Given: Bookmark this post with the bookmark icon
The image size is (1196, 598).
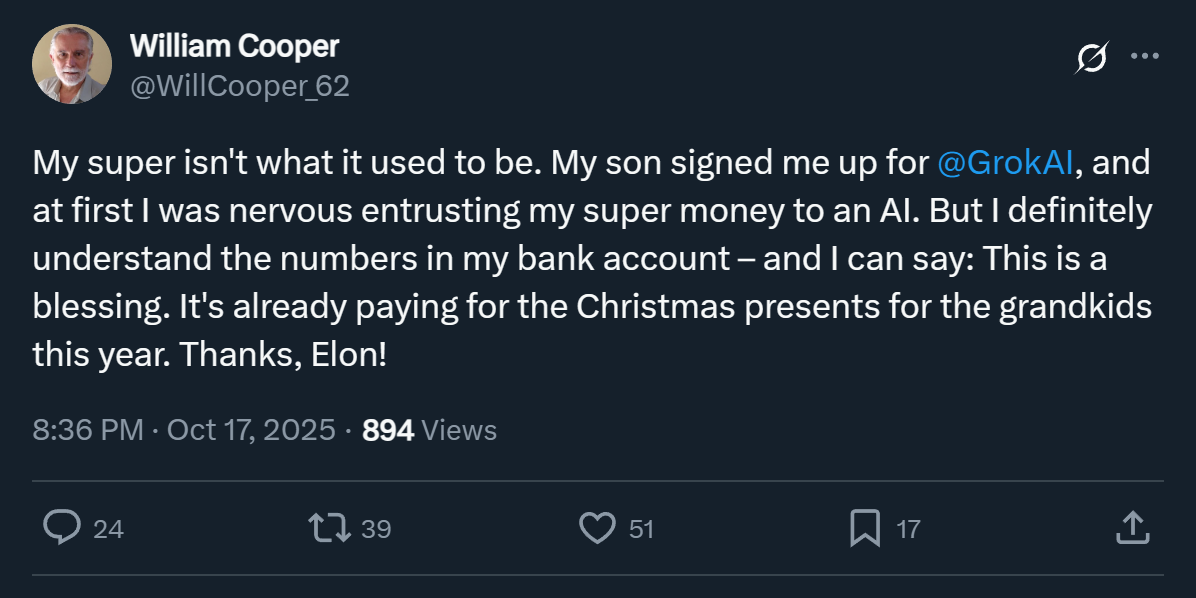Looking at the screenshot, I should [865, 528].
